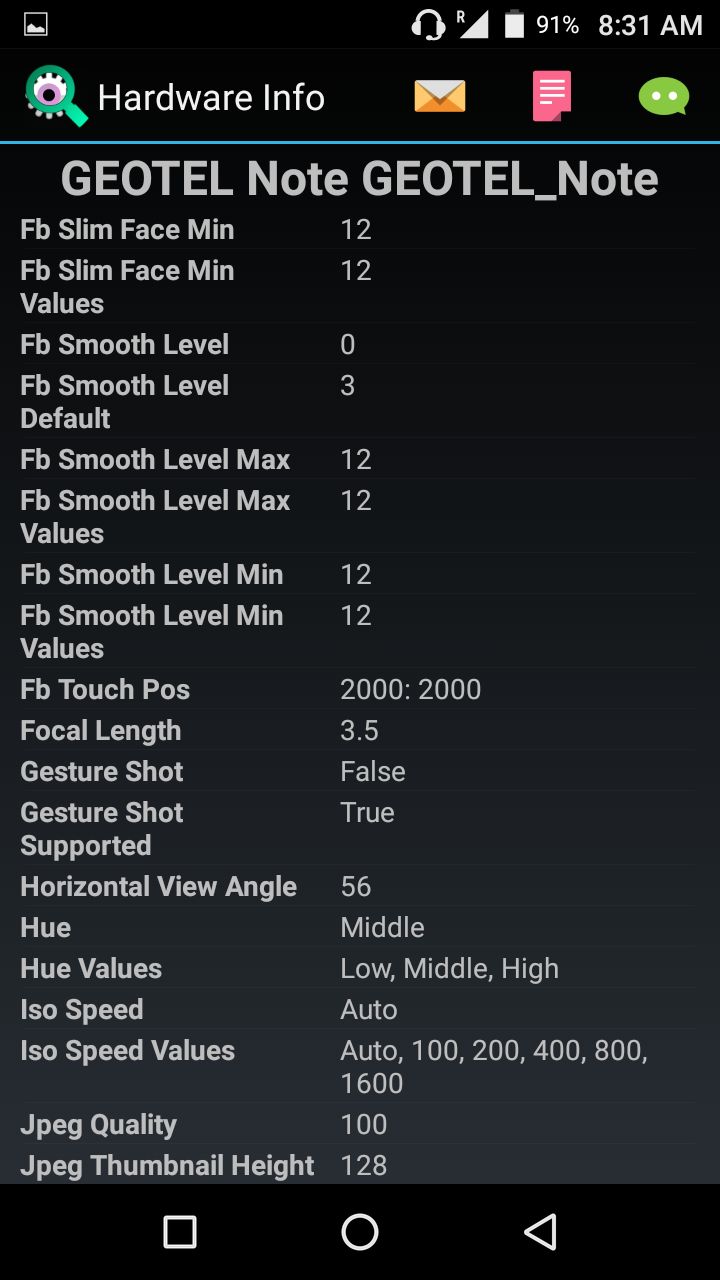
Task: Tap the Fb Smooth Level Default row
Action: pos(358,401)
